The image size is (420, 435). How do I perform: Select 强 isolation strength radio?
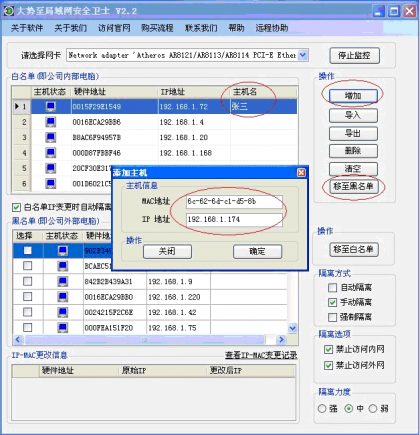point(322,408)
